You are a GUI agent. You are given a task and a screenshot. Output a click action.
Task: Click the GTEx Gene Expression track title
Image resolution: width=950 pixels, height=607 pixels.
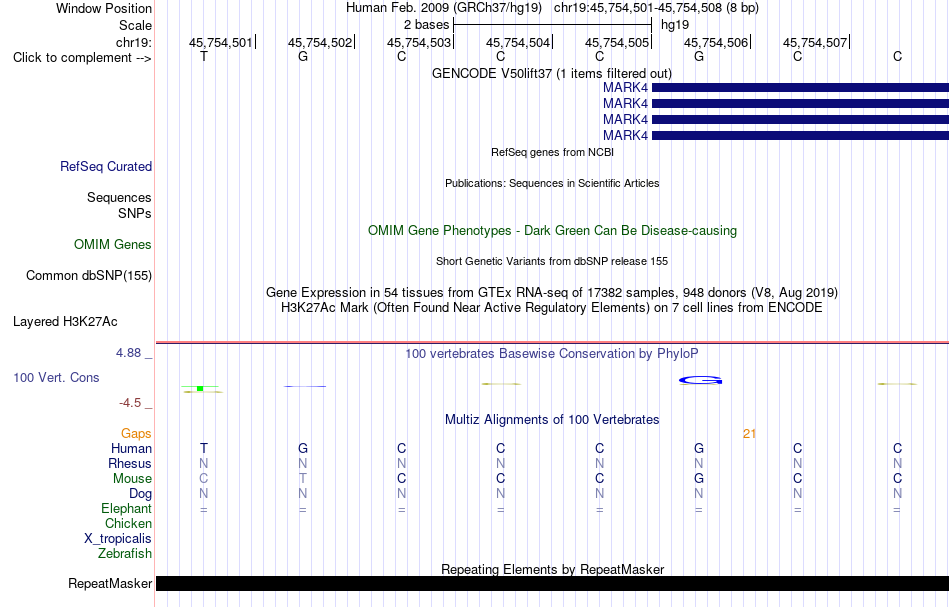[552, 293]
